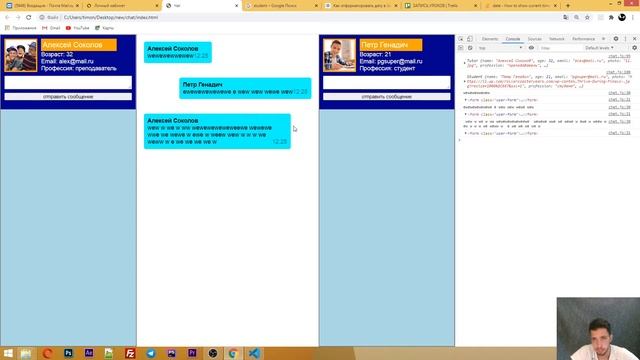The image size is (640, 360).
Task: Open the DevTools three-dot customize menu
Action: pyautogui.click(x=625, y=39)
